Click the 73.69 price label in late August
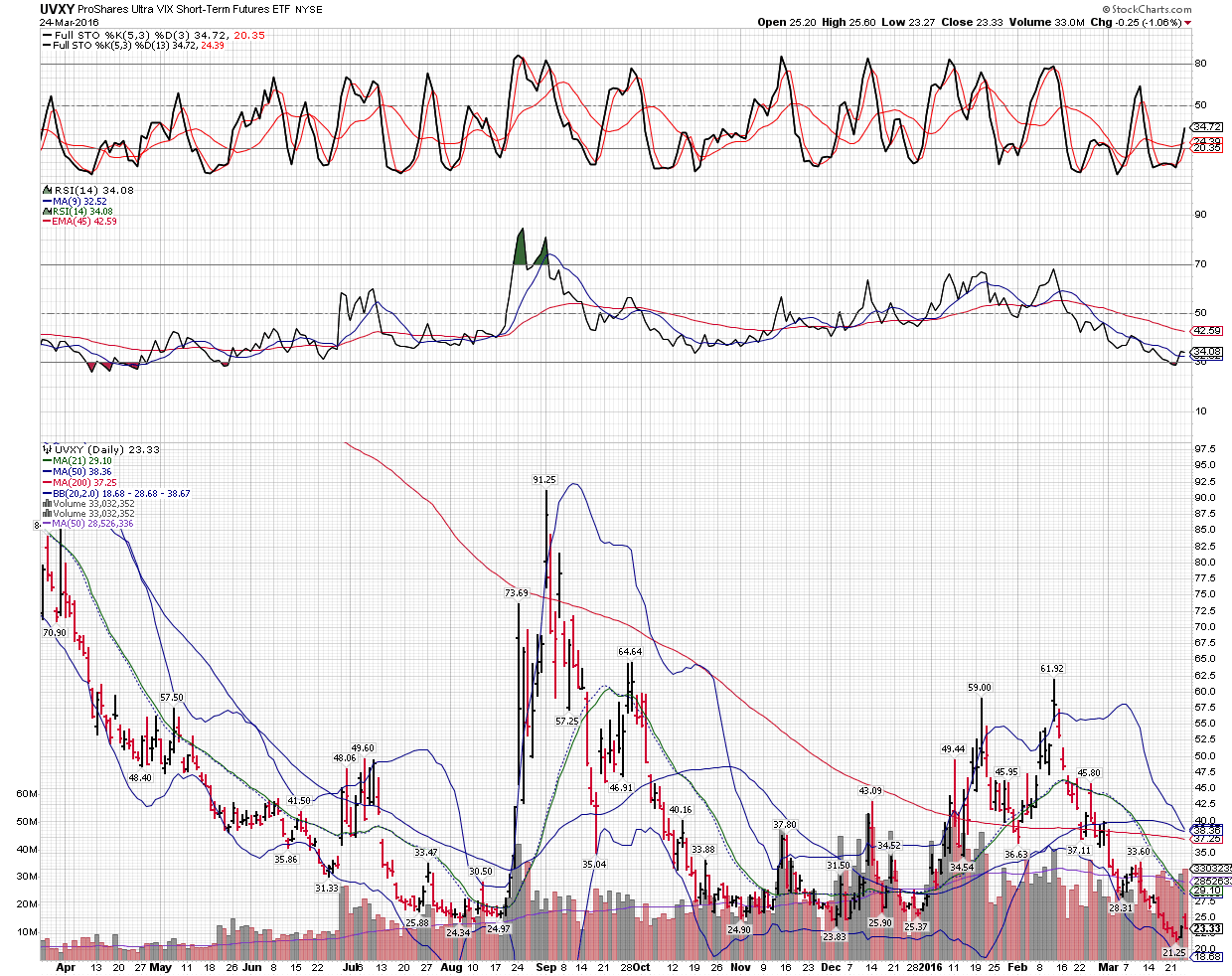 [517, 593]
